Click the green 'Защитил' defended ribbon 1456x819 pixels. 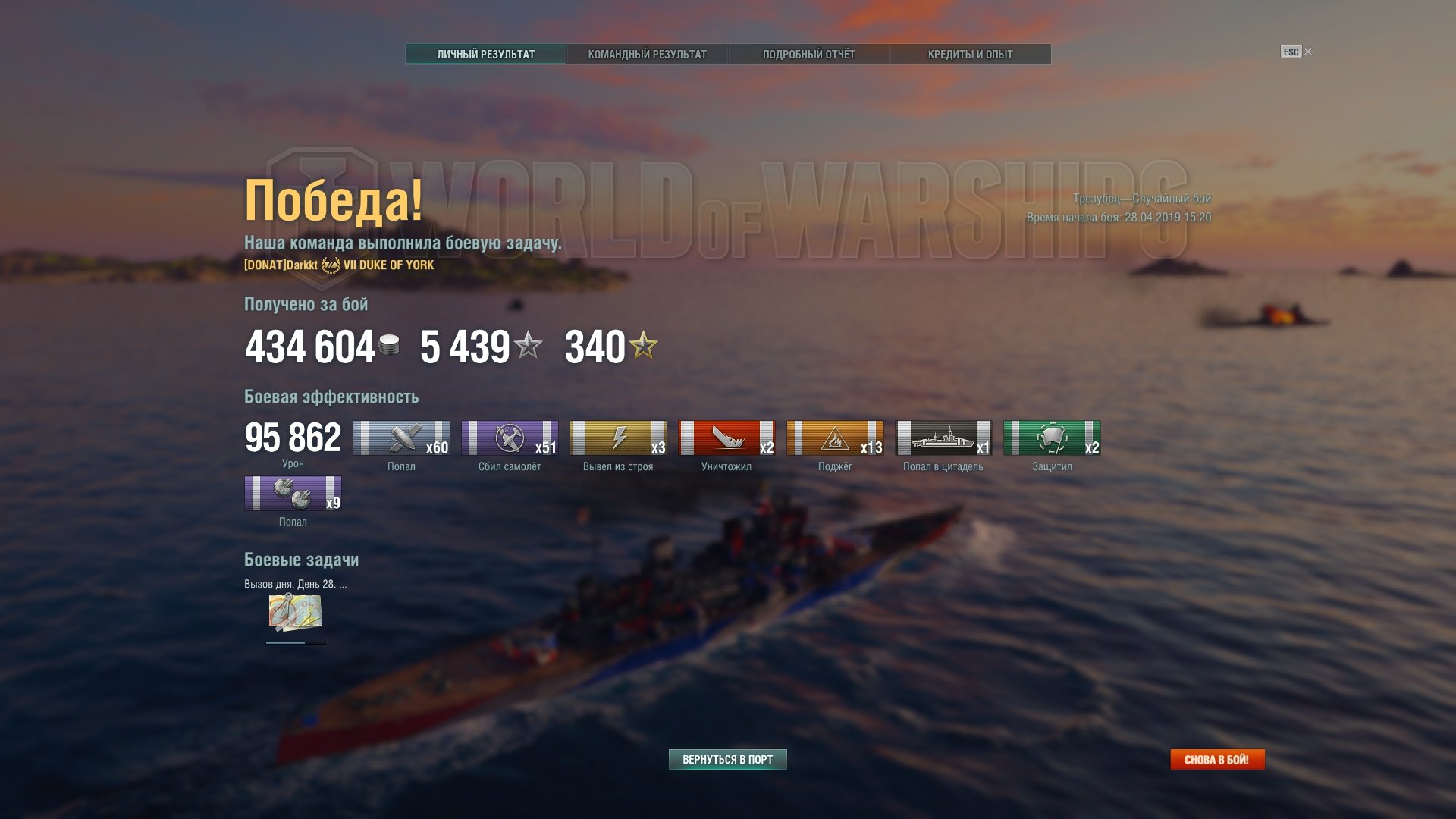pos(1052,438)
